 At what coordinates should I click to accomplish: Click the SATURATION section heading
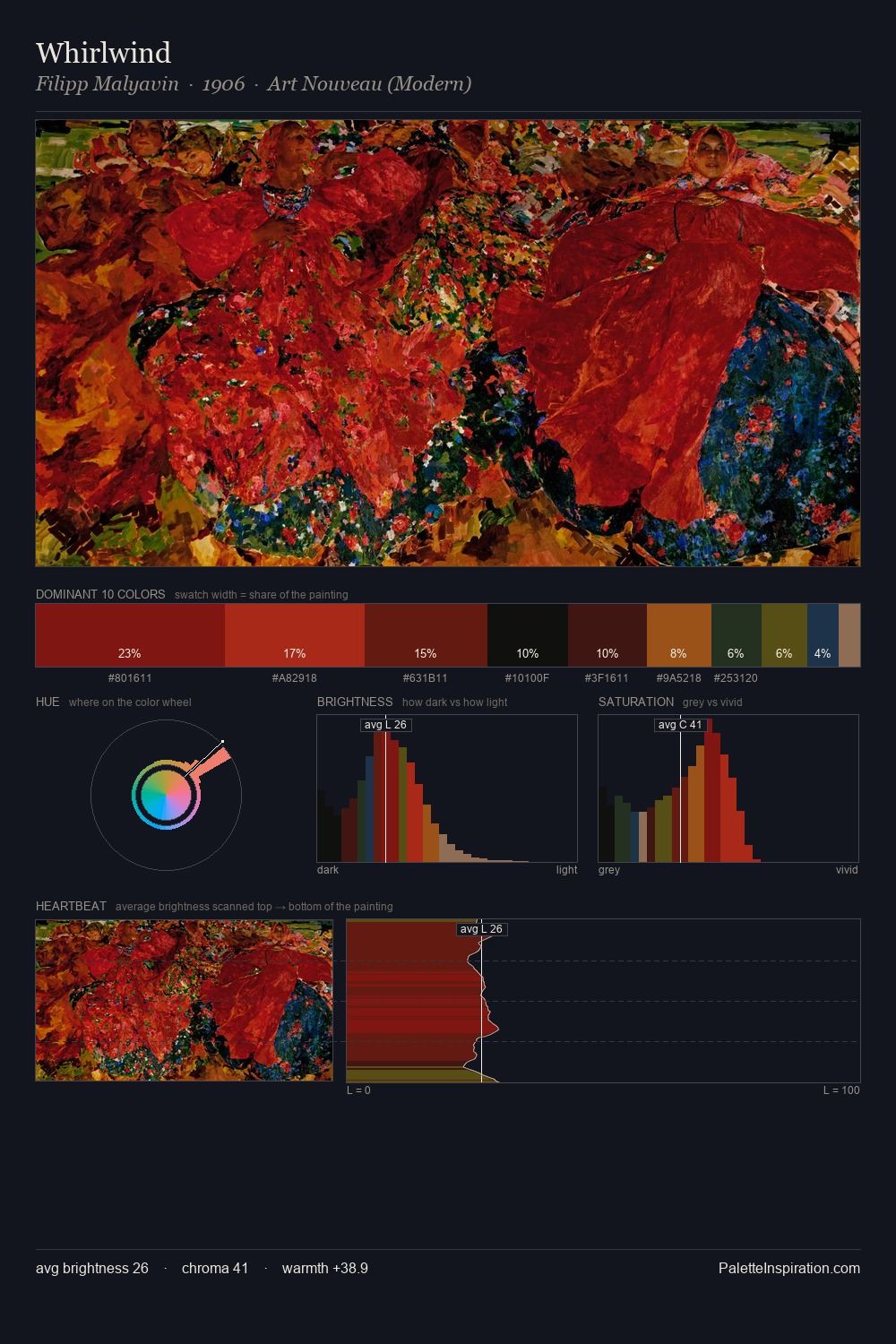(636, 702)
